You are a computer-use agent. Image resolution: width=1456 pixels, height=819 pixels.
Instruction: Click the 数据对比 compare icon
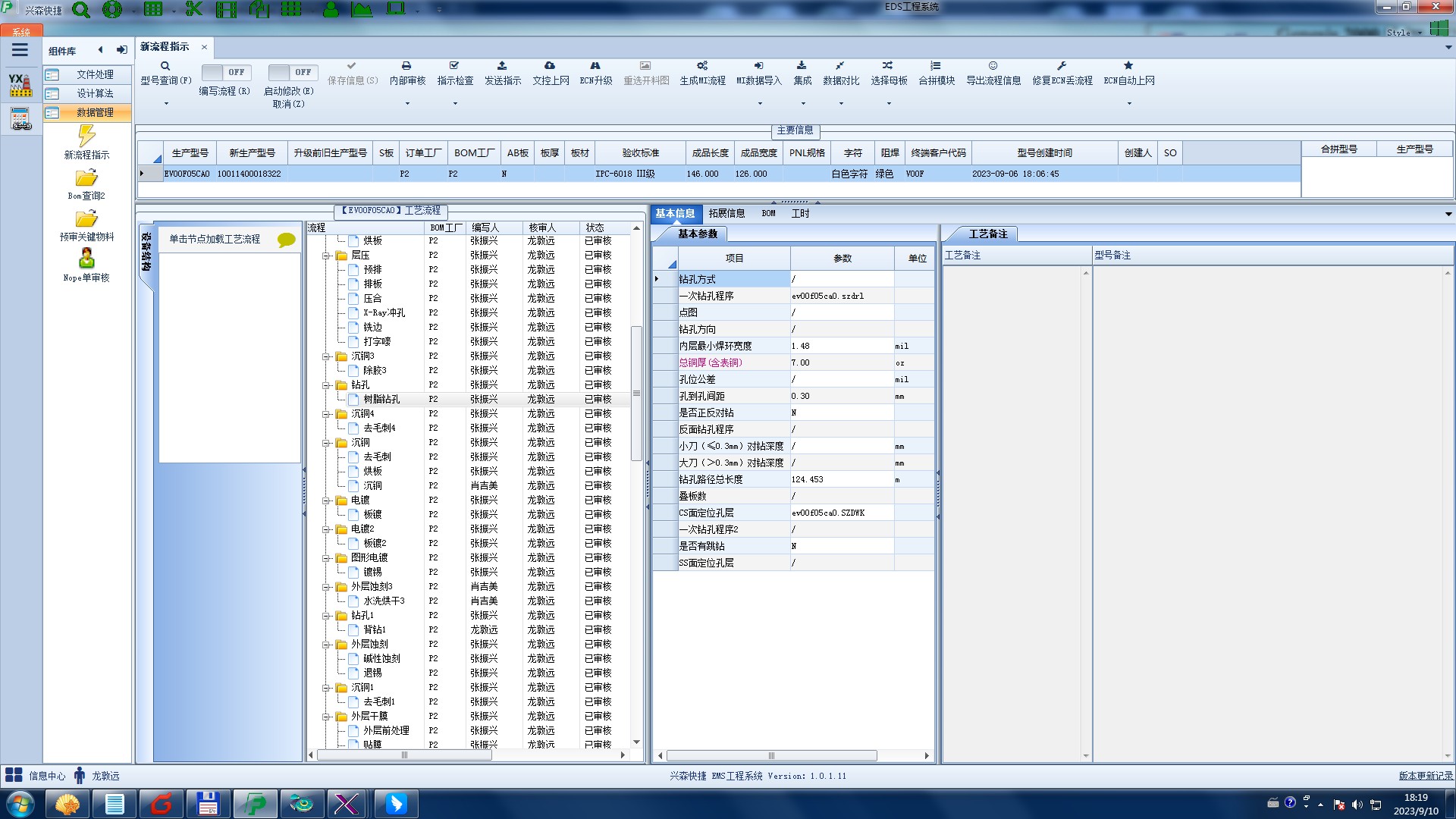(840, 66)
